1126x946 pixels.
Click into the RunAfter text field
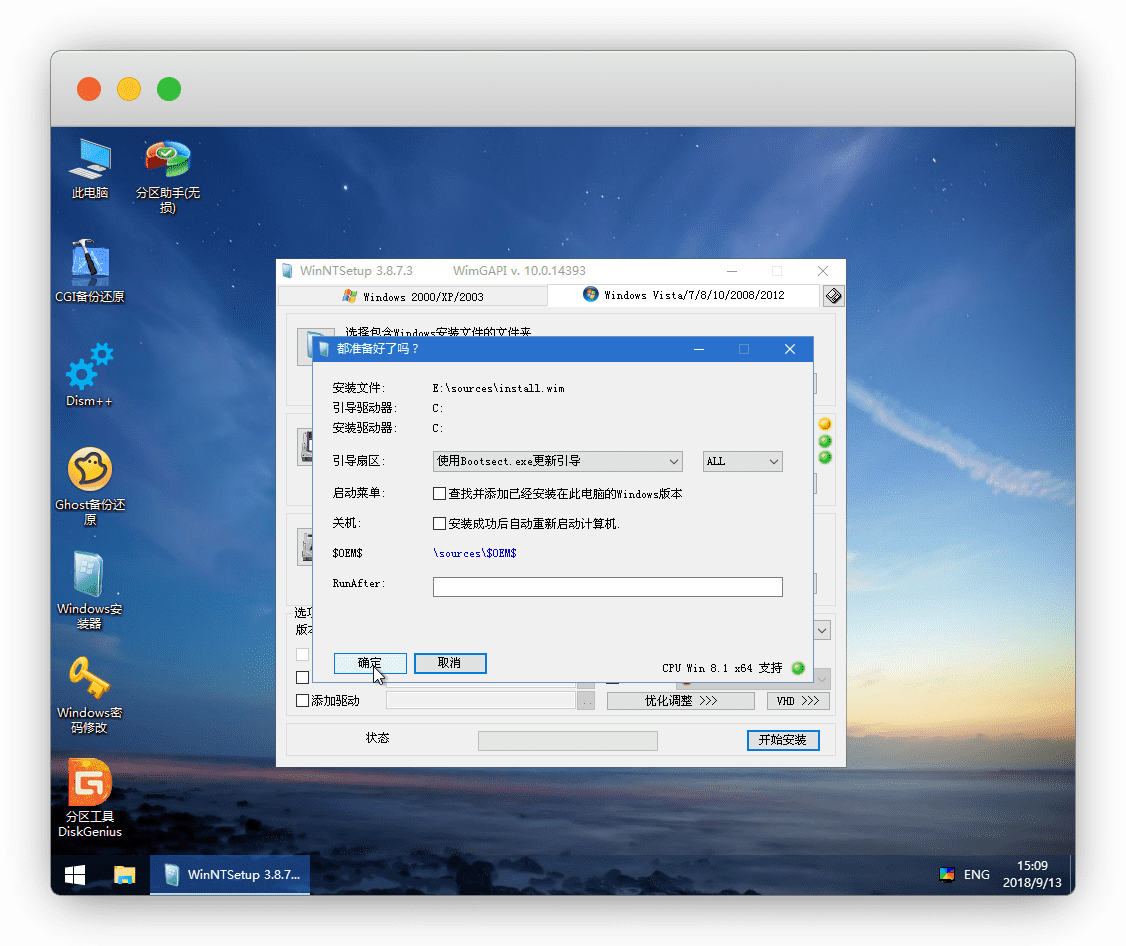[607, 587]
